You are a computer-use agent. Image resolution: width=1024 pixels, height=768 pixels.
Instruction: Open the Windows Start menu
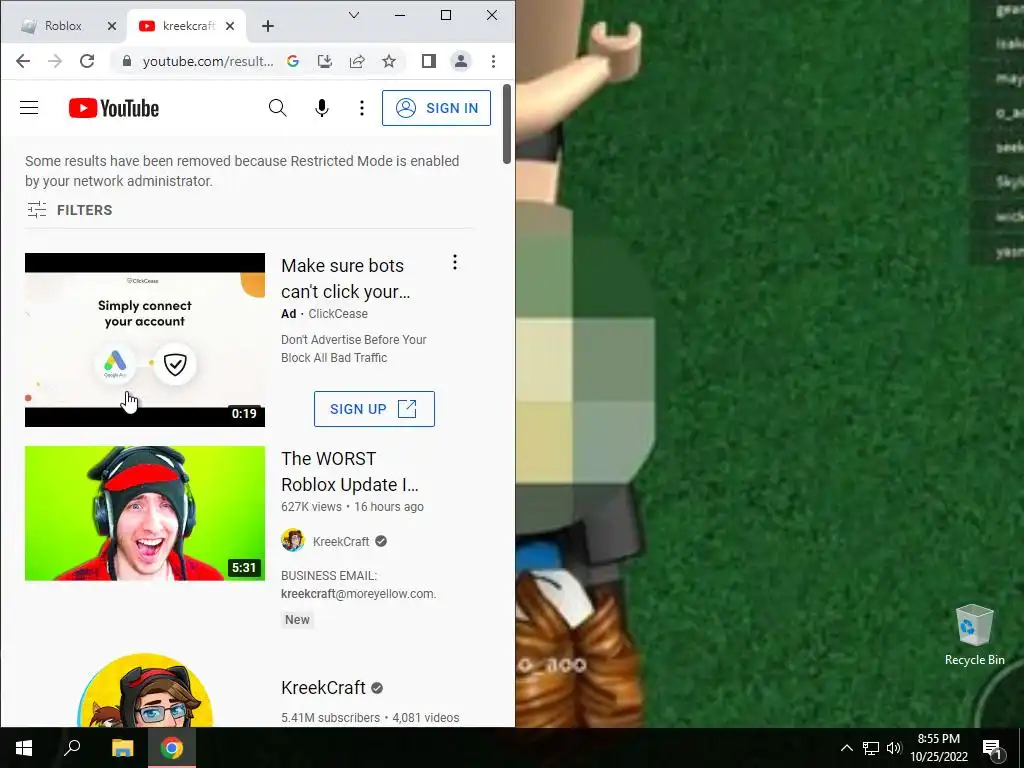tap(24, 748)
